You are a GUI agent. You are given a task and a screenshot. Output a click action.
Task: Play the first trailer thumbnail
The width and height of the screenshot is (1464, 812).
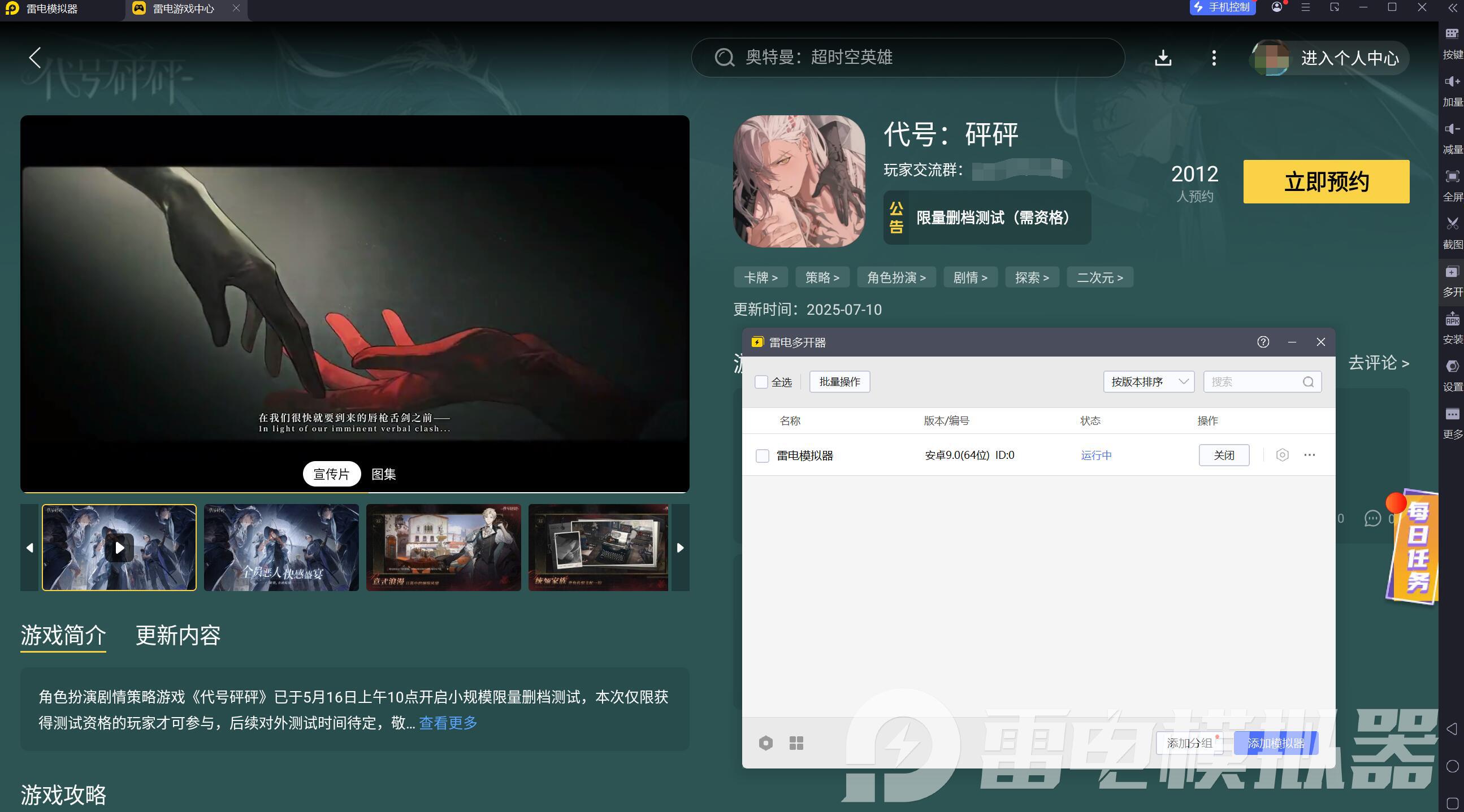[119, 548]
